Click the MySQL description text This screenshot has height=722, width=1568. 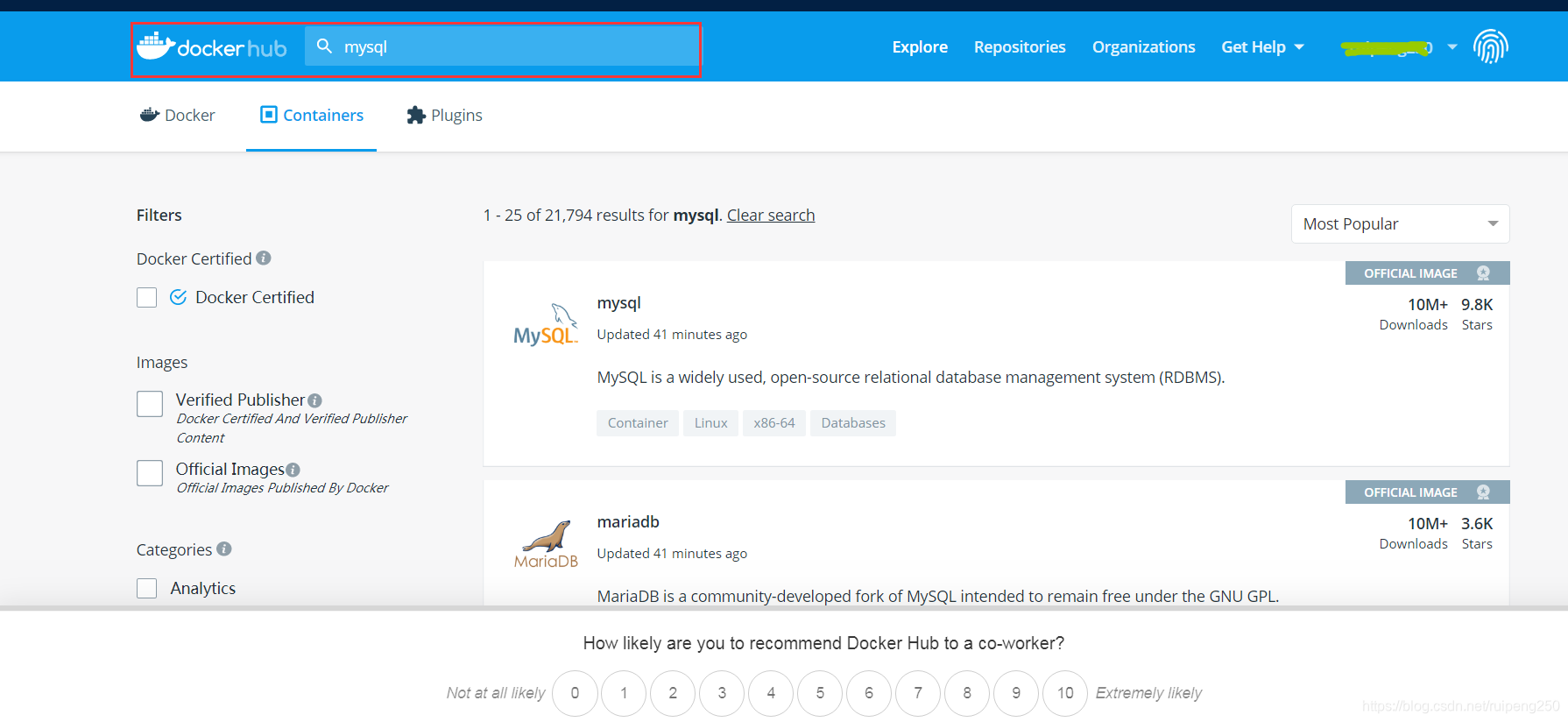coord(911,378)
